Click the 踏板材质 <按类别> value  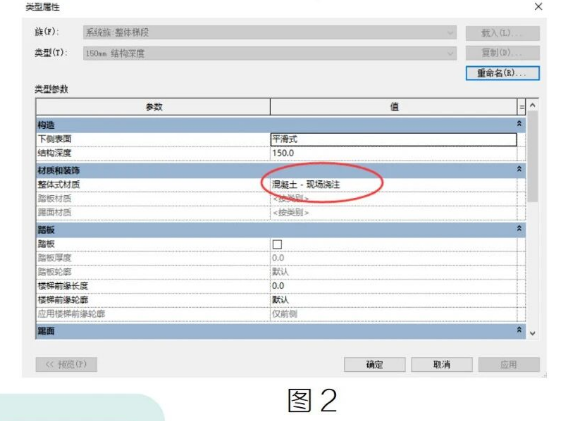pos(394,198)
